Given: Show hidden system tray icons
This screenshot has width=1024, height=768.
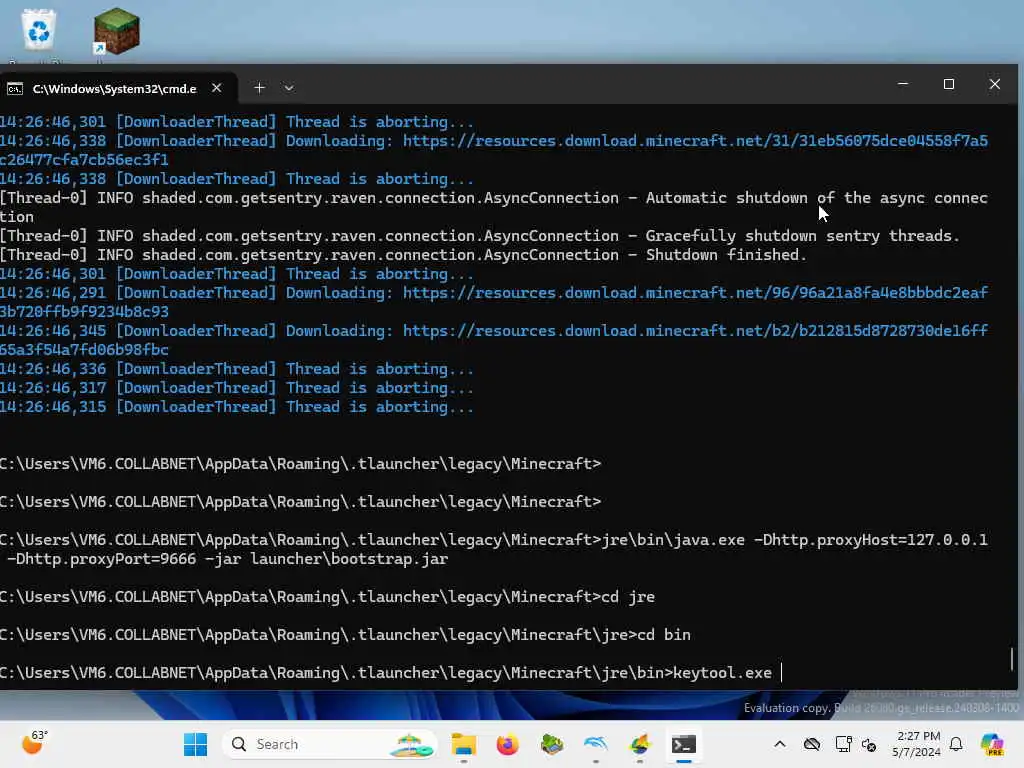Looking at the screenshot, I should click(x=780, y=744).
